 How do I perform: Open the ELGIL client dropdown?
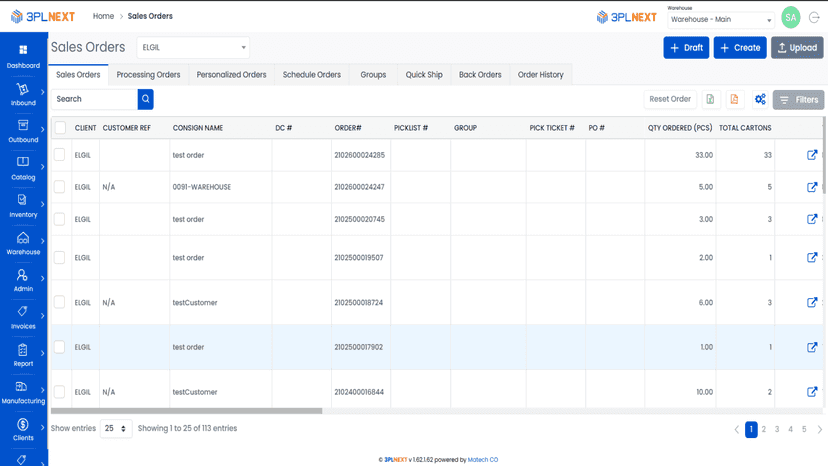[x=193, y=48]
